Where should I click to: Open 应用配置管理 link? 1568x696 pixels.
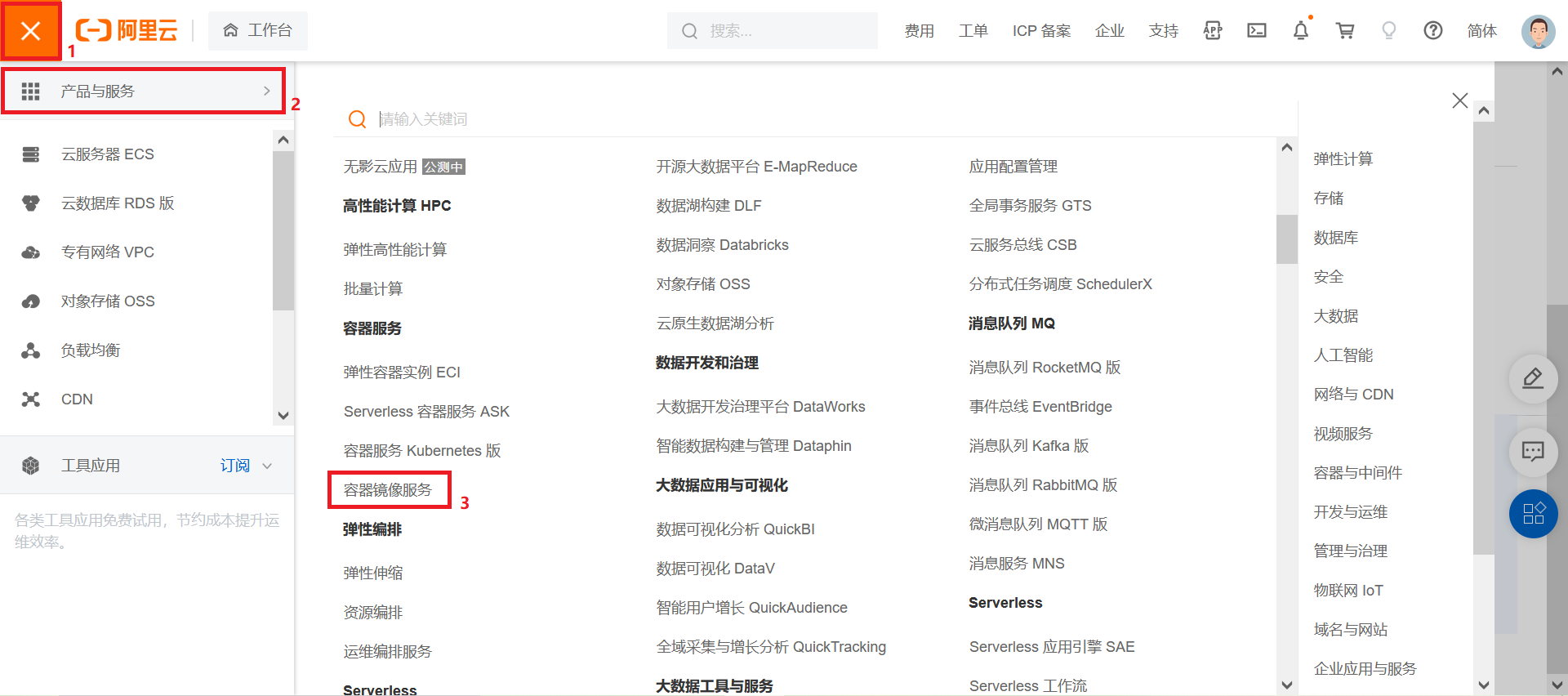pos(1013,167)
